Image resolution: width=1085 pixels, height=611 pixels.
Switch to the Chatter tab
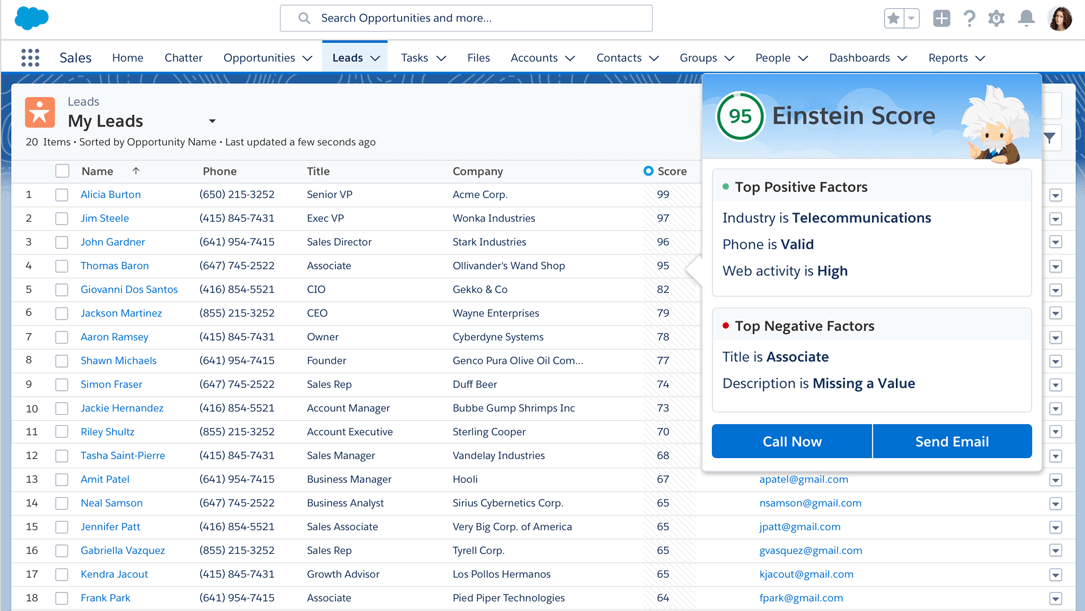(183, 58)
